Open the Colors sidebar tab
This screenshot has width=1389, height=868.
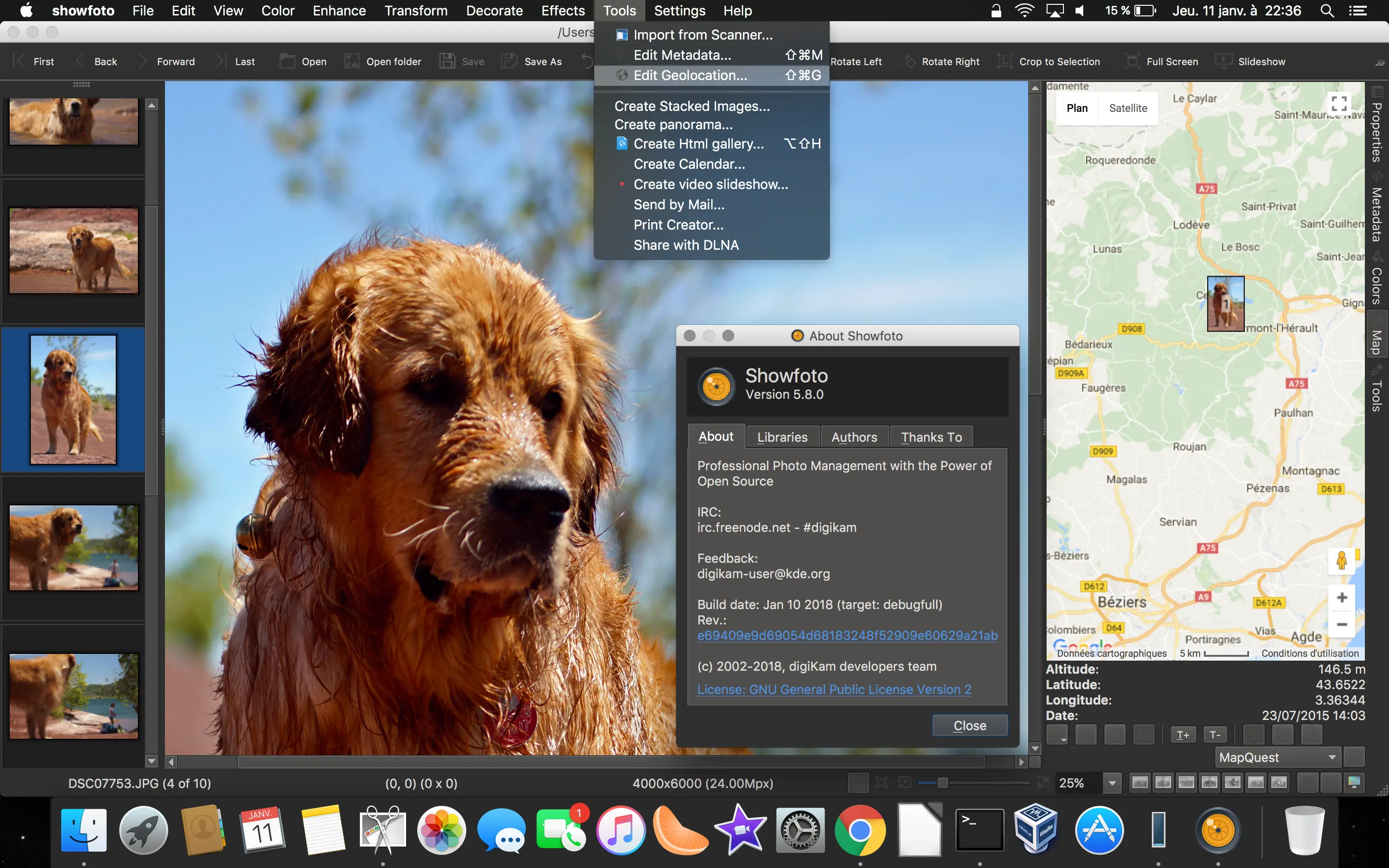[1377, 278]
